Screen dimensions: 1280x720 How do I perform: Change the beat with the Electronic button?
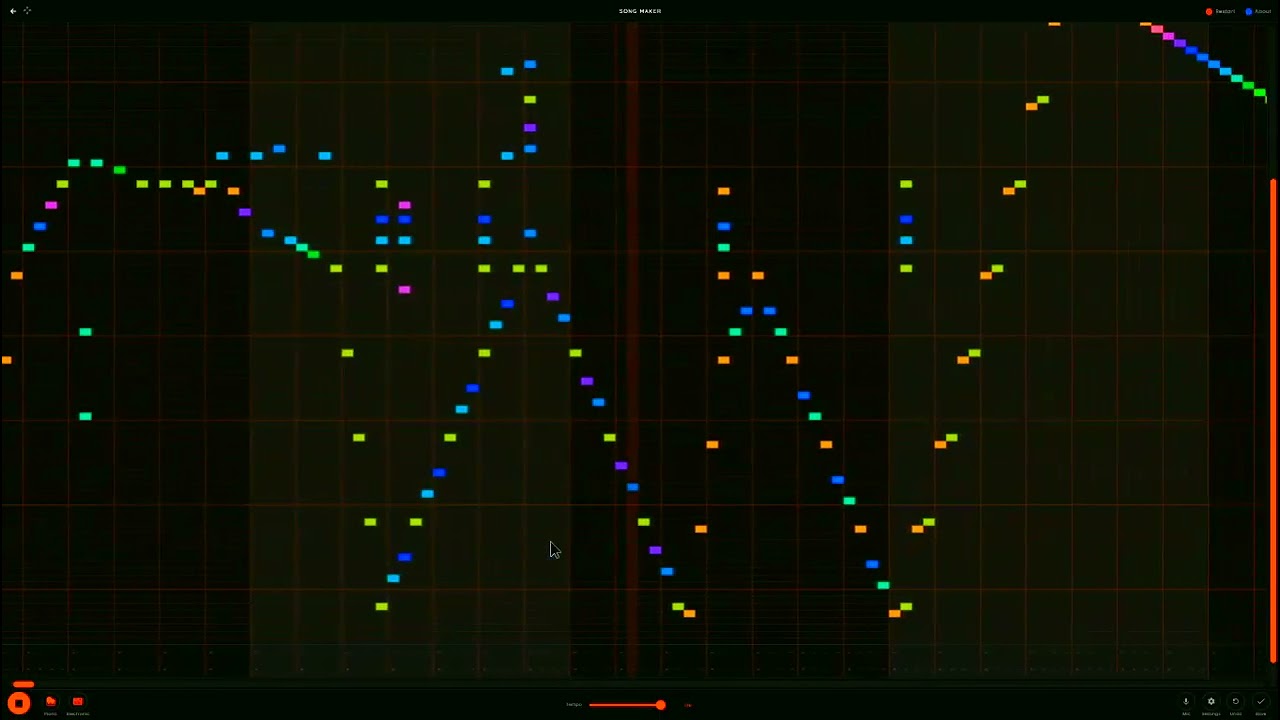(x=77, y=702)
